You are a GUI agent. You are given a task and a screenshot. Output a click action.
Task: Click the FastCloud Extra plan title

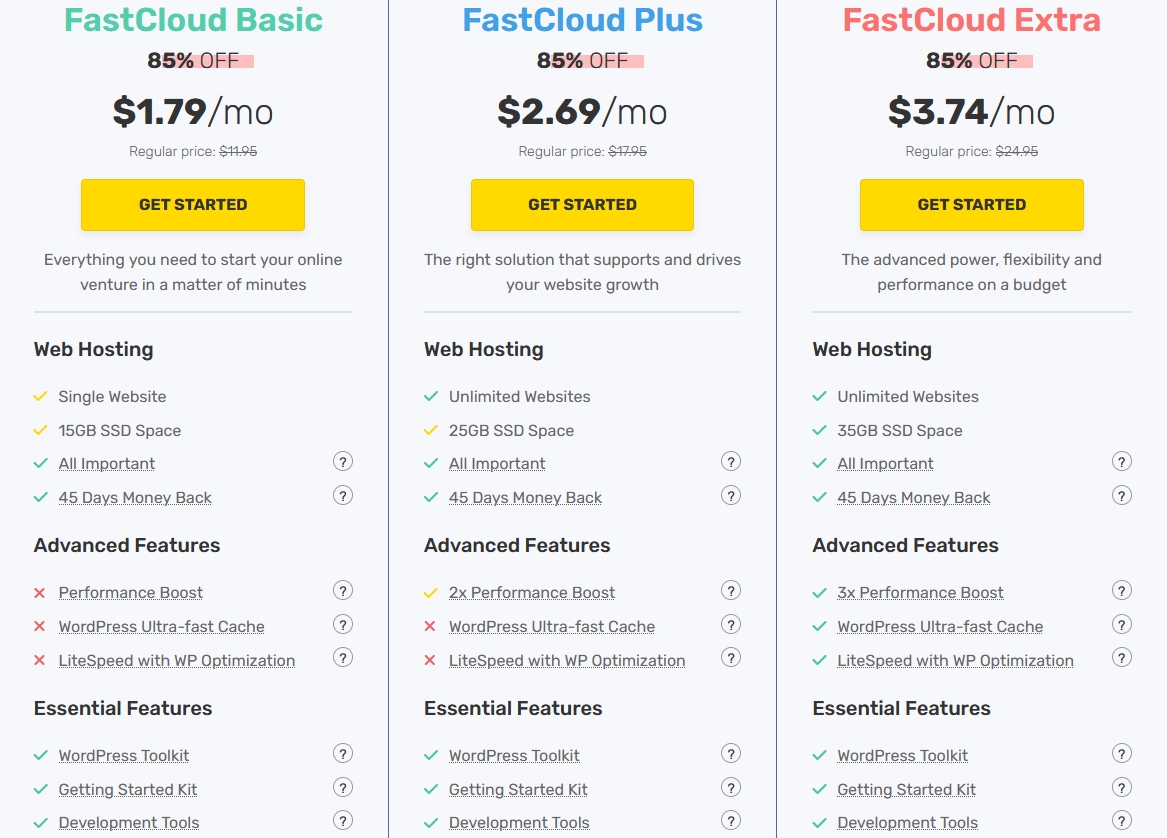tap(971, 20)
